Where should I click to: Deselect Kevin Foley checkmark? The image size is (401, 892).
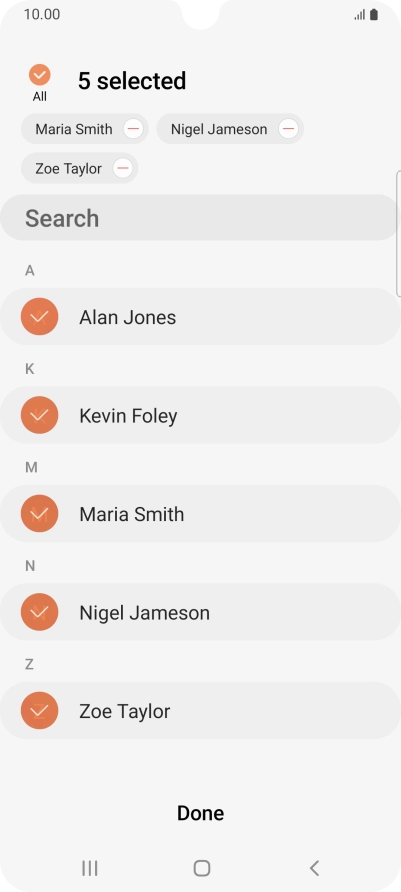(39, 415)
